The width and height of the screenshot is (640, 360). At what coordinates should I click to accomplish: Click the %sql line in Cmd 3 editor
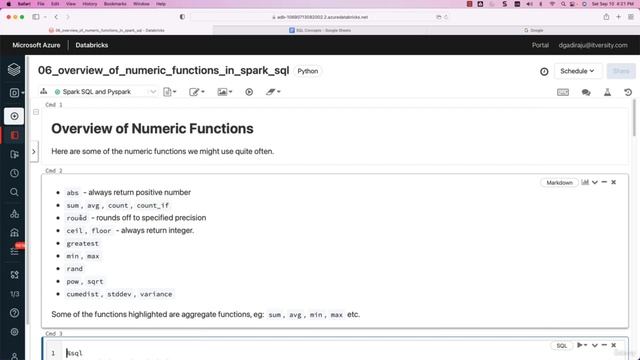(75, 353)
